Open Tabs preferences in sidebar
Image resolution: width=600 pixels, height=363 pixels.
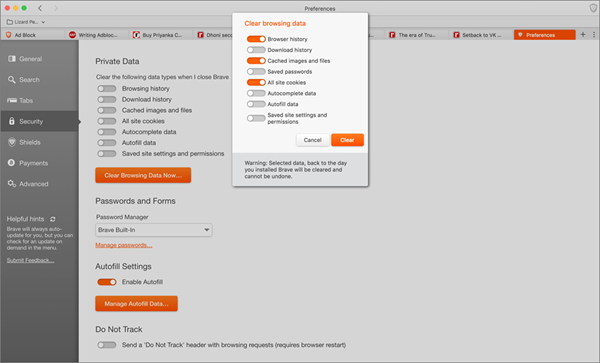(x=39, y=101)
